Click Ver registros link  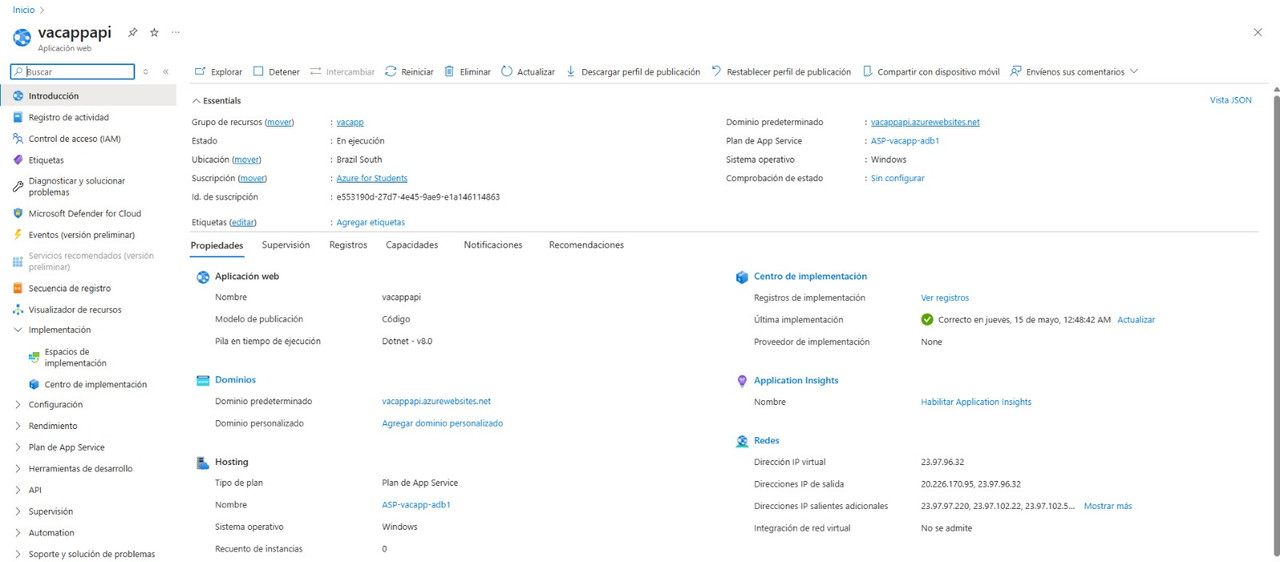tap(945, 298)
